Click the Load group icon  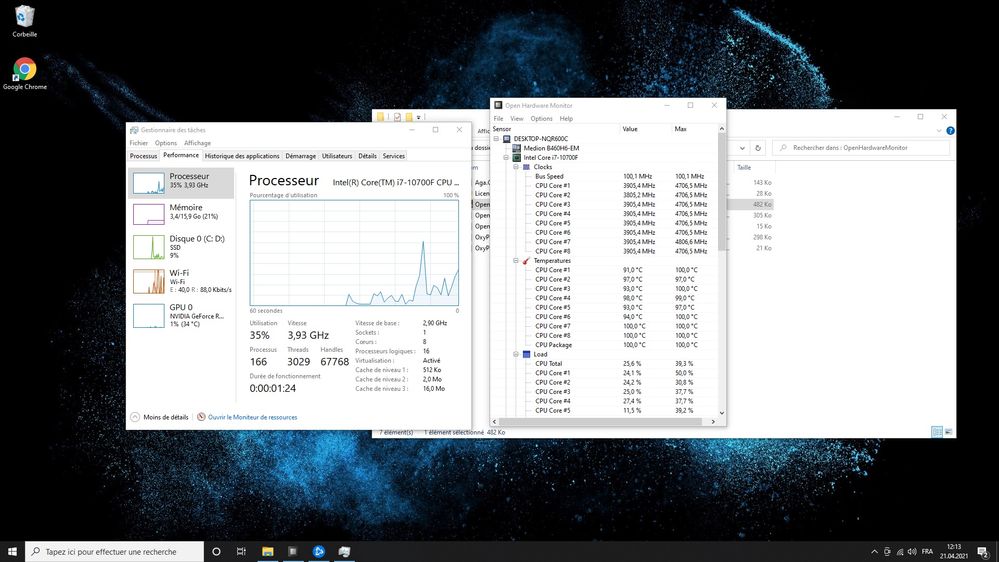pos(526,354)
